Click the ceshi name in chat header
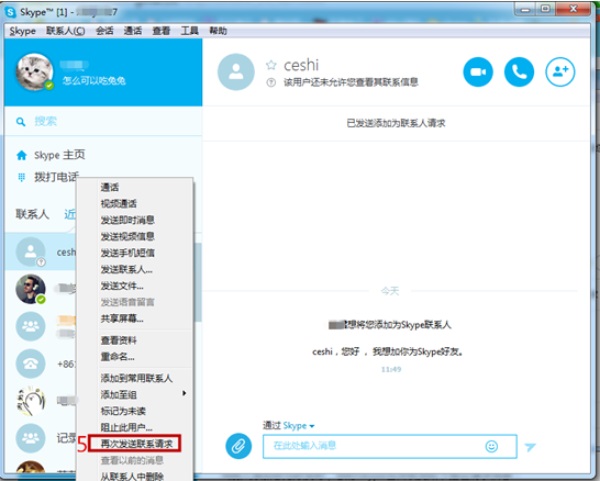The image size is (600, 481). pyautogui.click(x=301, y=65)
